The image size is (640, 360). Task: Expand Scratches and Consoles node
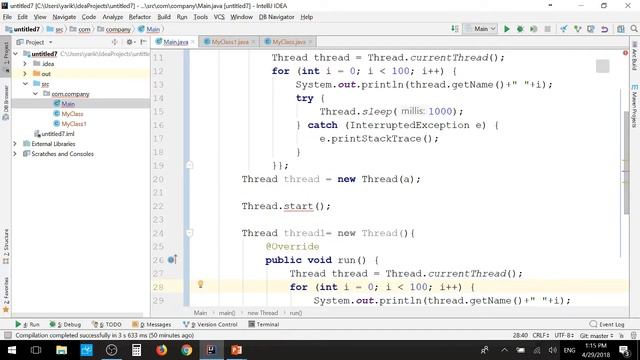[x=15, y=154]
